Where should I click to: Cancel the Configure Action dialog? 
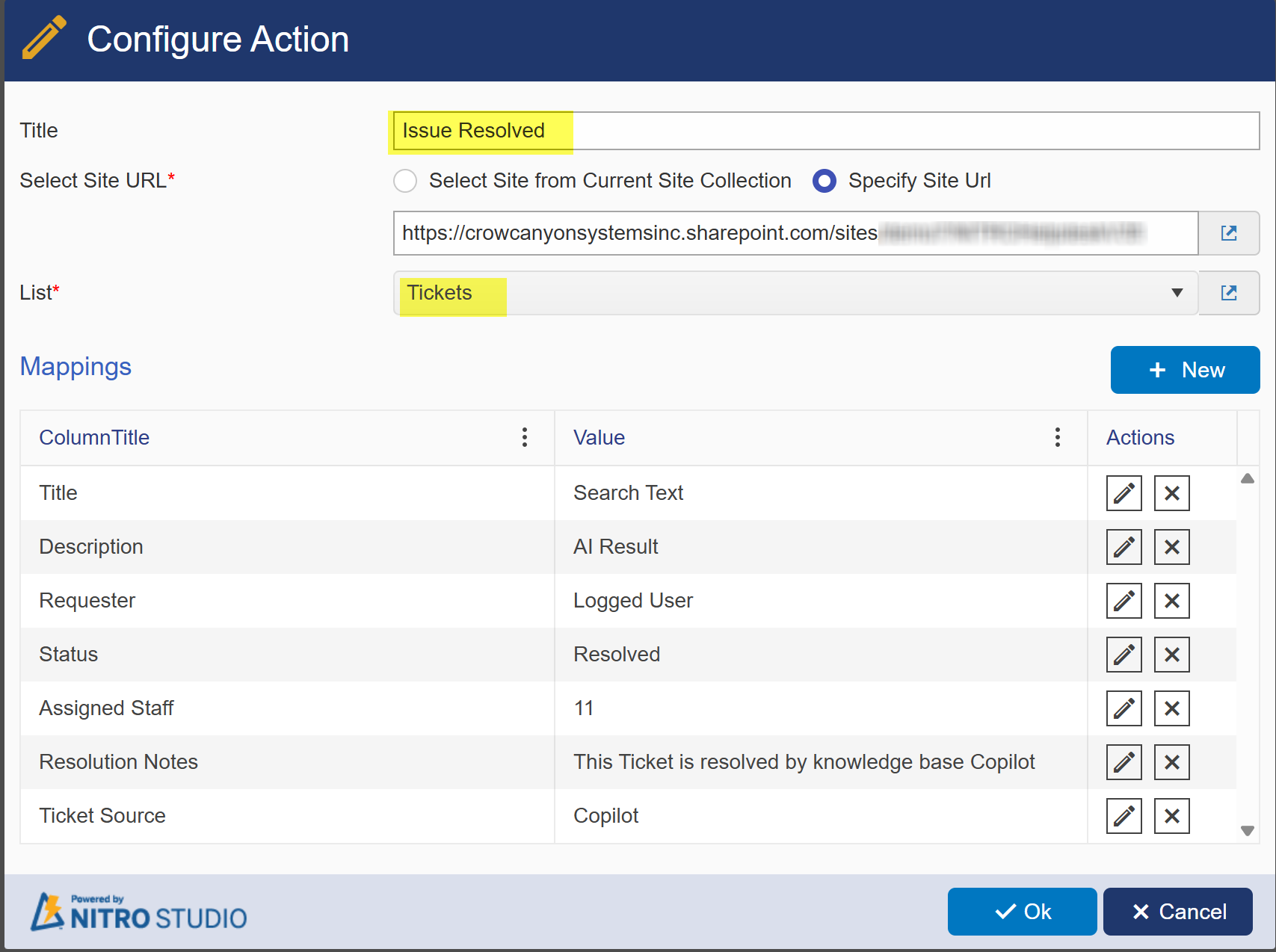point(1177,912)
